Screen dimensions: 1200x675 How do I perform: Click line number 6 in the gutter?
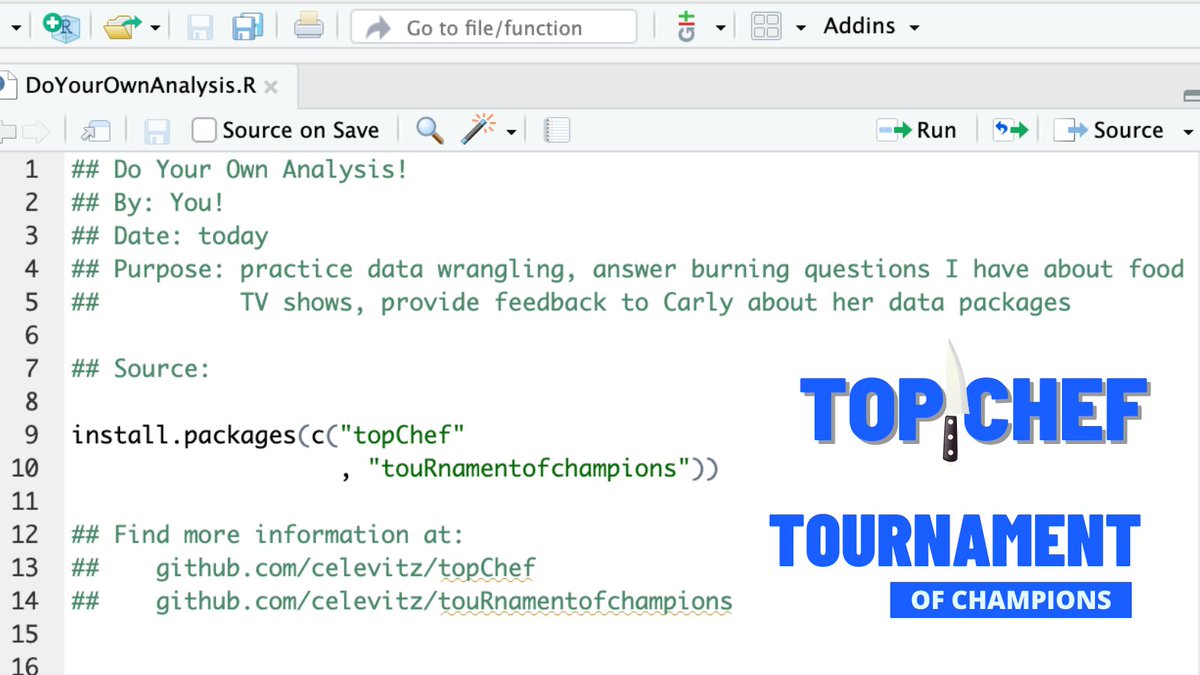pos(30,335)
